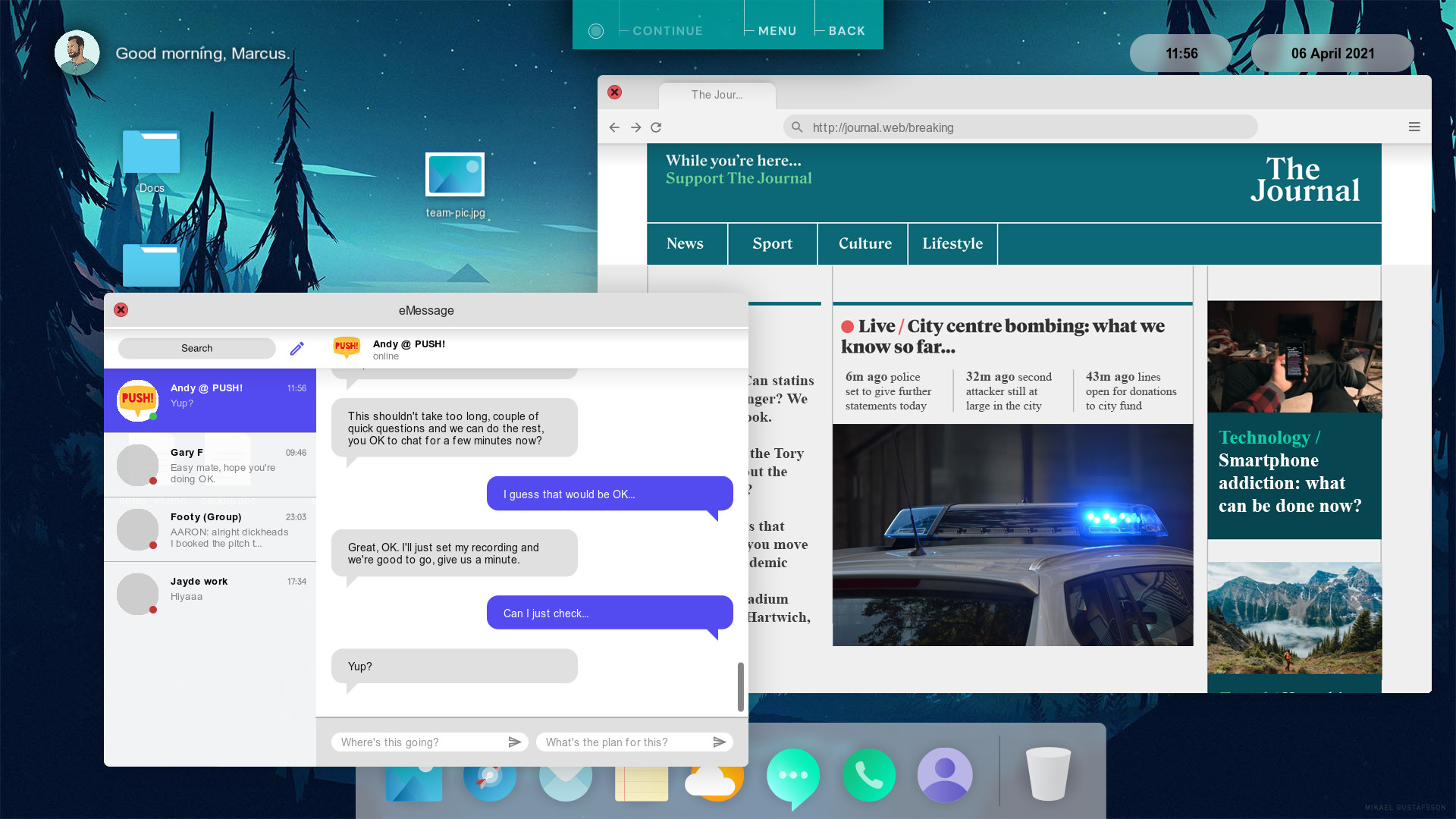This screenshot has width=1456, height=819.
Task: Launch the Phone app from the dock
Action: coord(869,775)
